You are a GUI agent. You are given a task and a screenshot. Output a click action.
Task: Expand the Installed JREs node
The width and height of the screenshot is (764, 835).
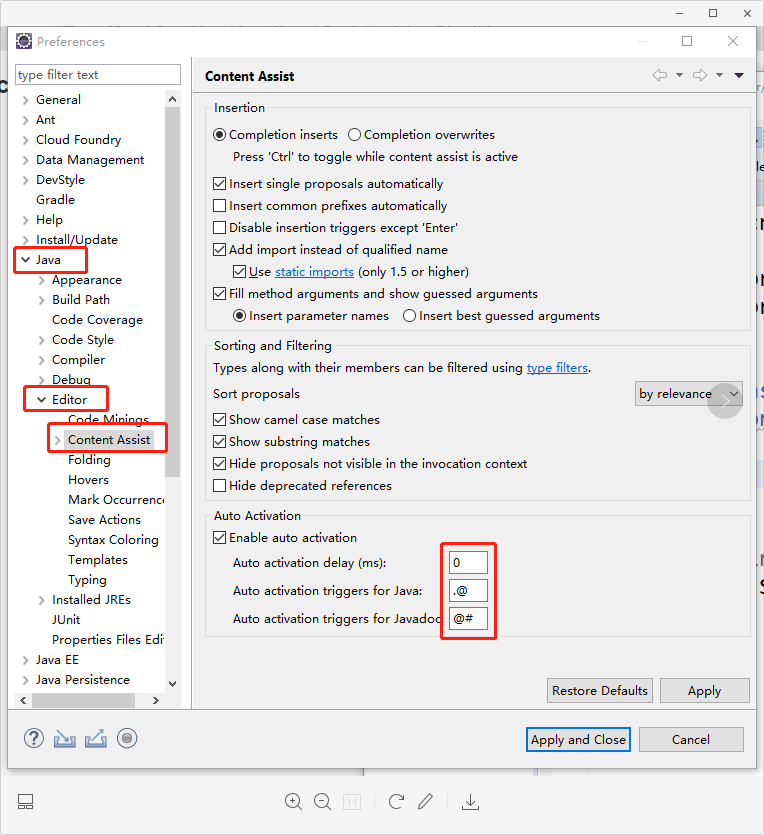coord(42,600)
